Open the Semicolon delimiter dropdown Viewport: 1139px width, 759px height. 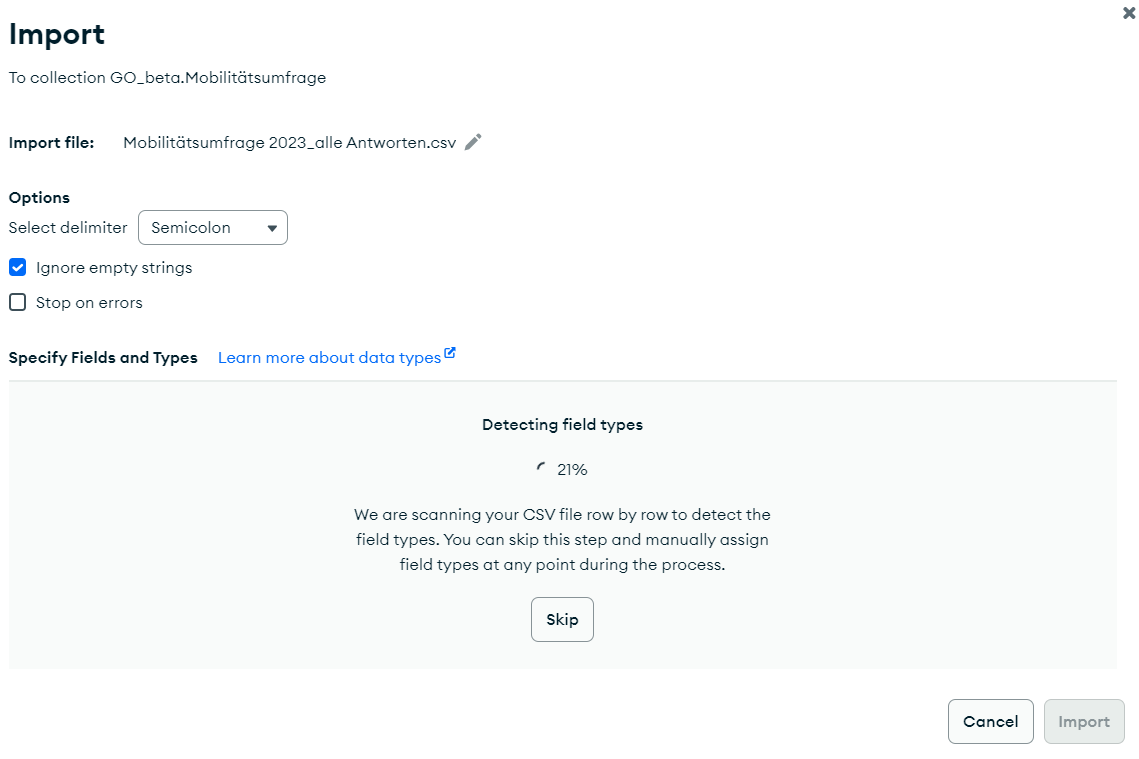click(x=212, y=228)
